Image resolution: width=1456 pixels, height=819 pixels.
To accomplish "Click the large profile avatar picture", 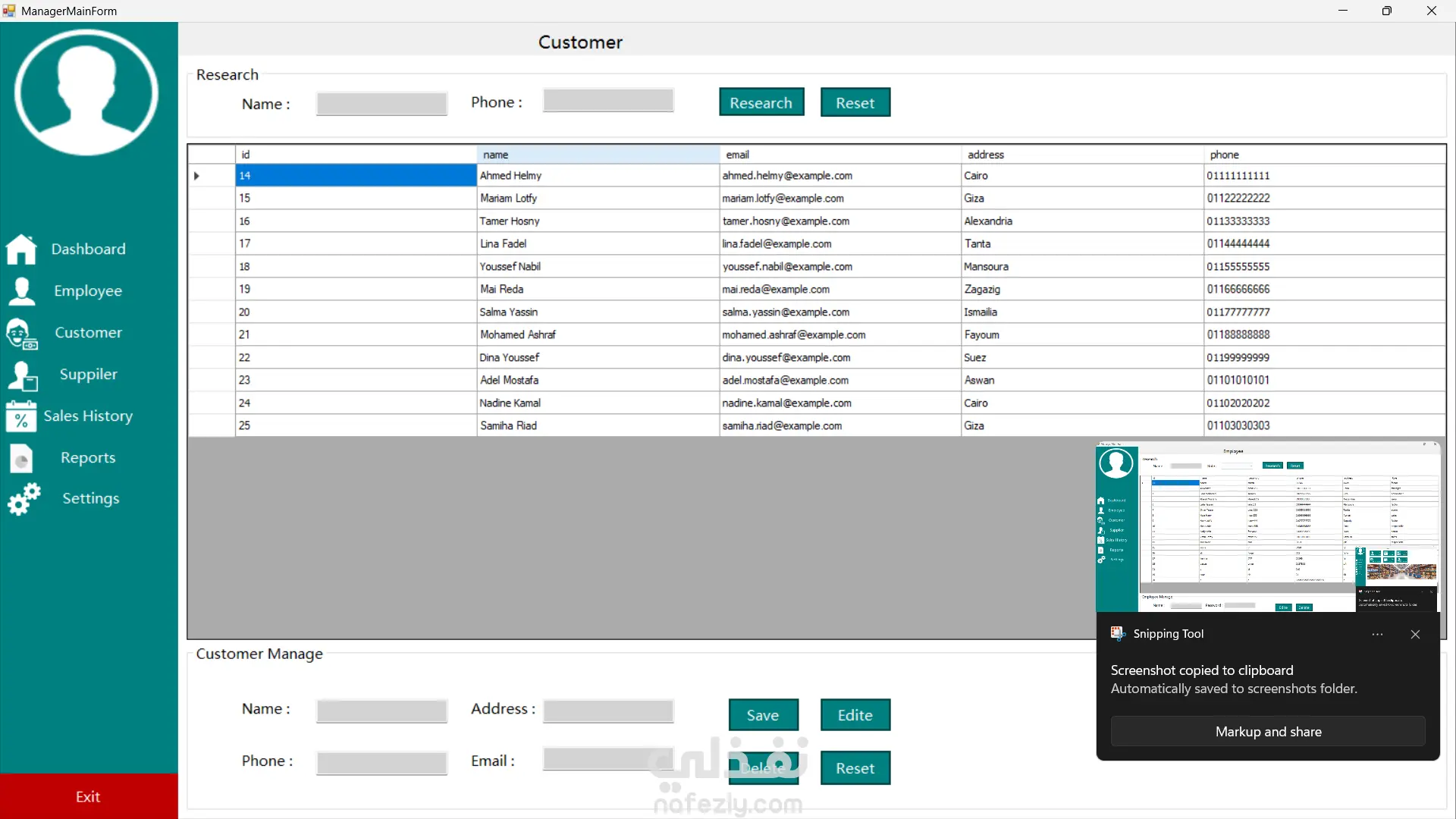I will [86, 93].
